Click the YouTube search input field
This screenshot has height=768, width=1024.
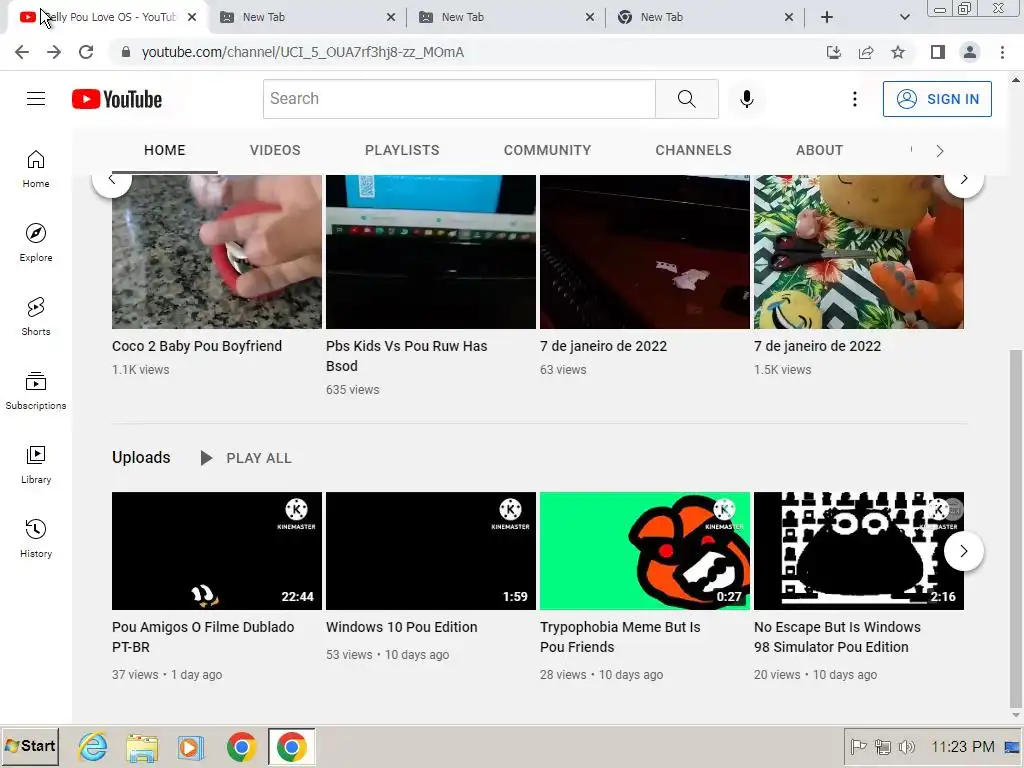459,99
